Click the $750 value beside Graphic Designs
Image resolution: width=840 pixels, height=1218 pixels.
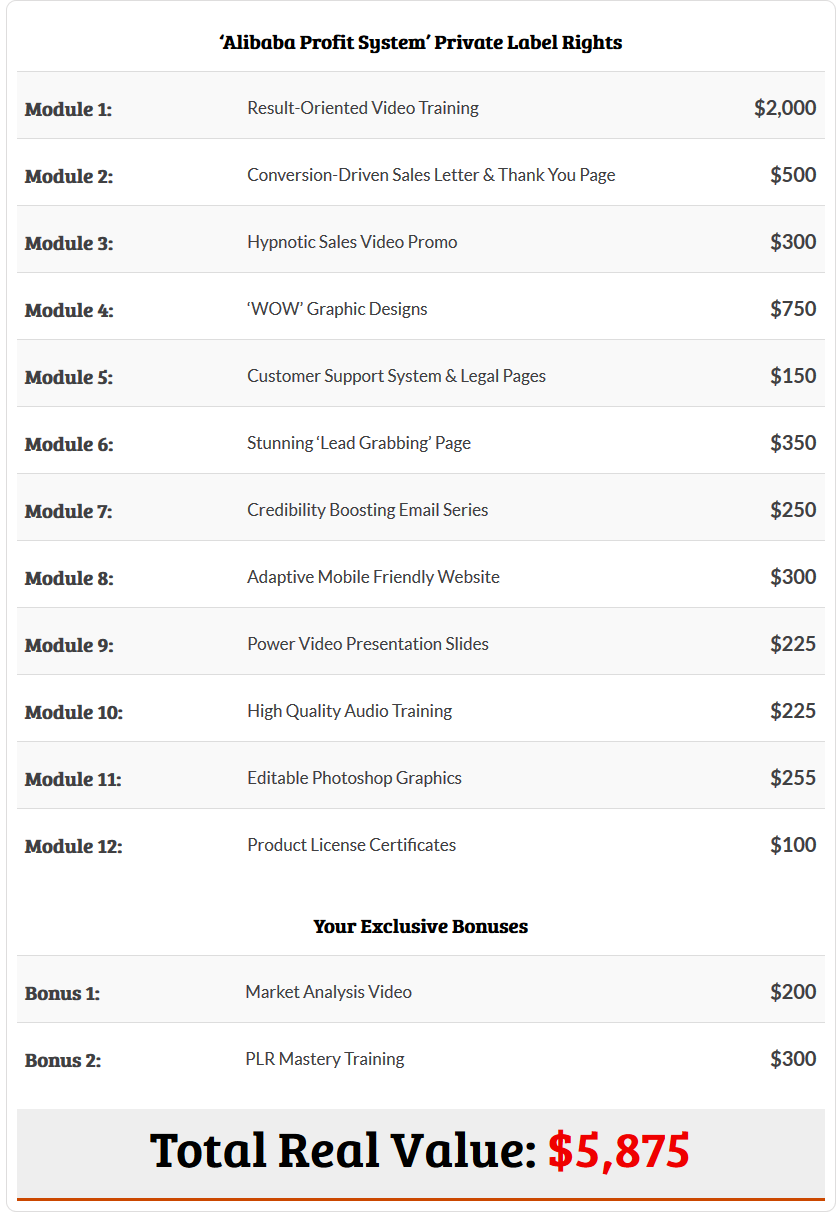click(793, 309)
